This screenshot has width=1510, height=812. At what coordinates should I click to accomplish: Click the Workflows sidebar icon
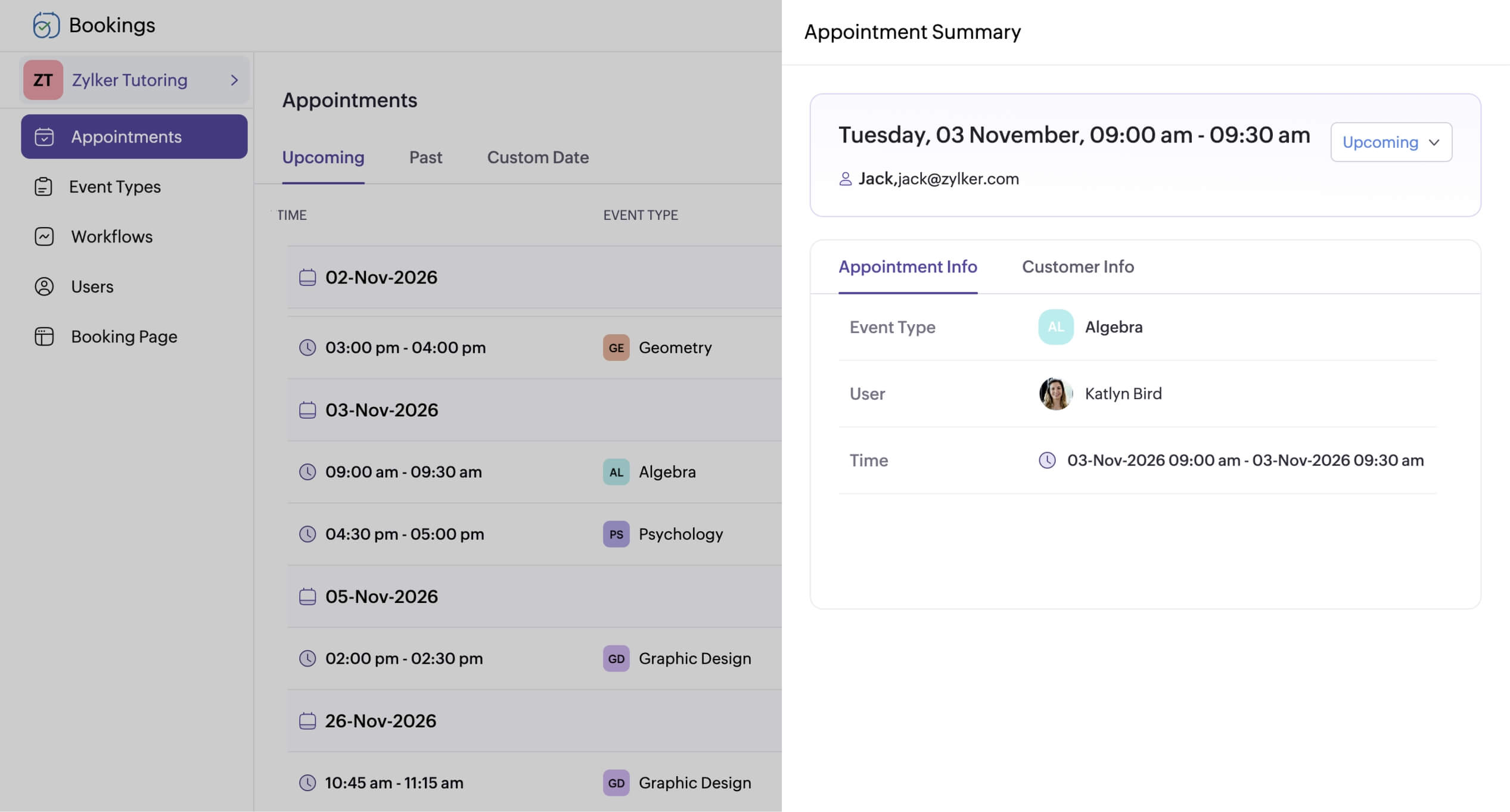(x=44, y=237)
